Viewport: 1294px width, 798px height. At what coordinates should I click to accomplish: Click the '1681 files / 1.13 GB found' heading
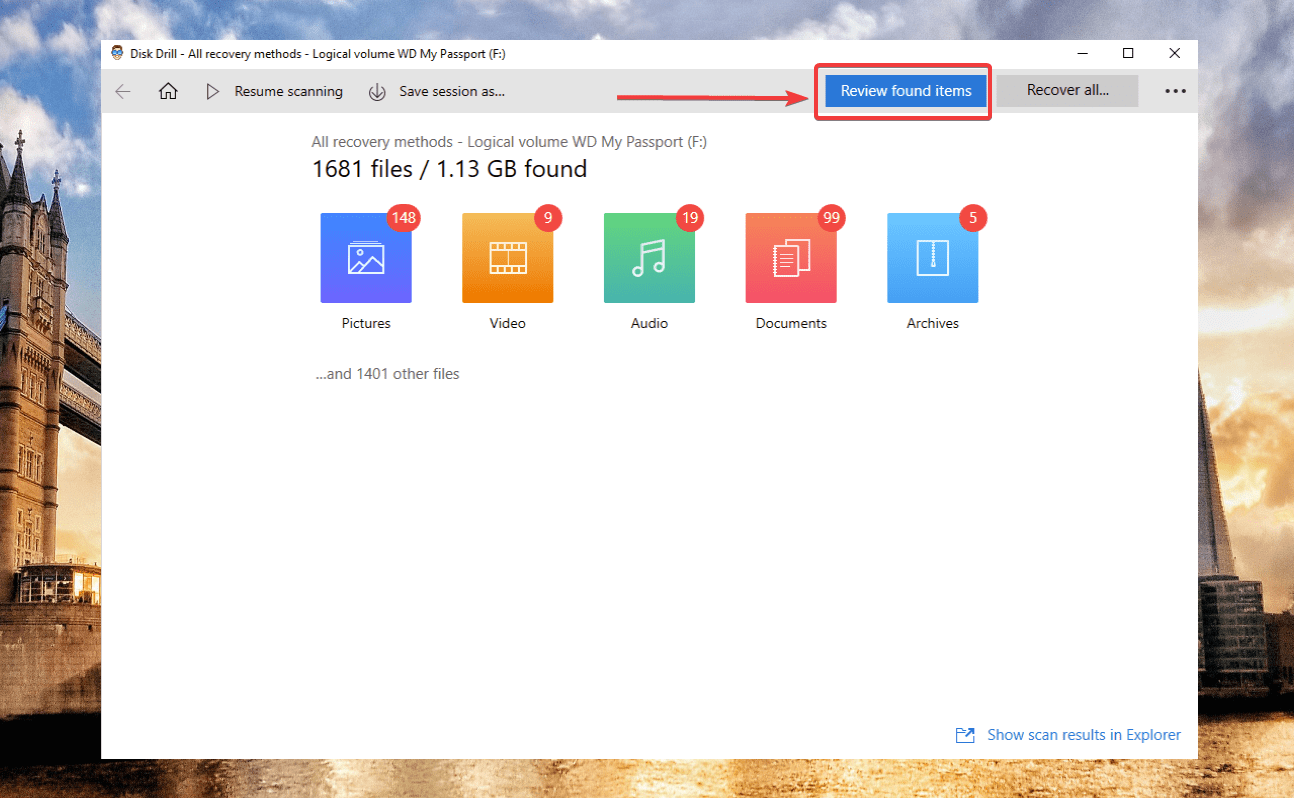449,169
